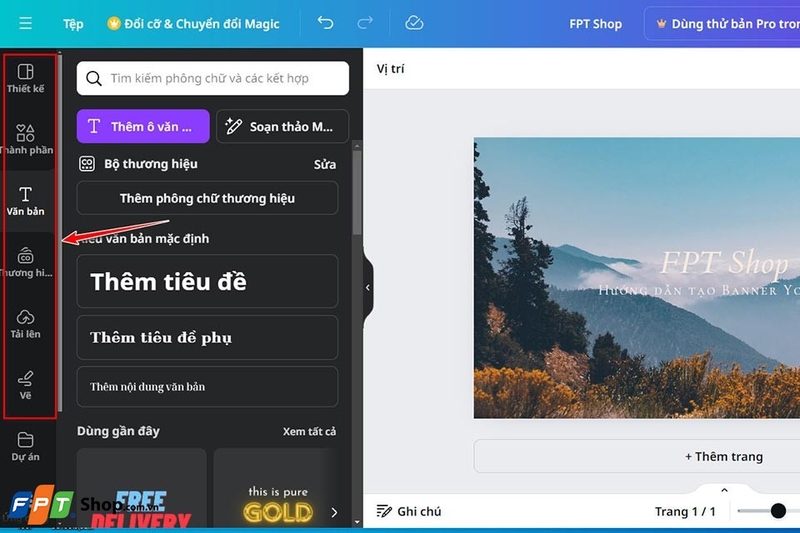Click Sửa link for brand kit
This screenshot has height=533, width=800.
click(325, 164)
